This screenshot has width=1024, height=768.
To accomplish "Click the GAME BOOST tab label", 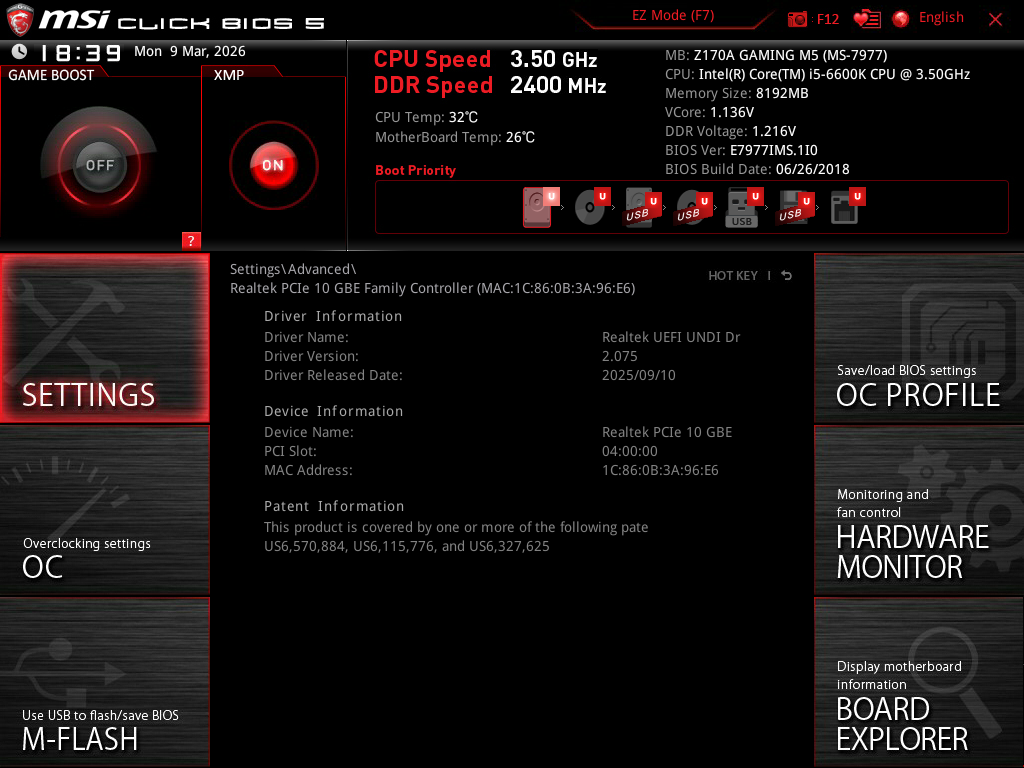I will [51, 75].
